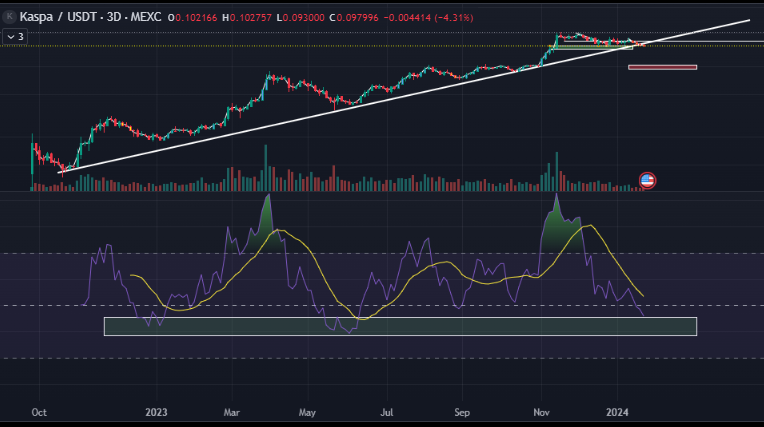Click the change value −0.004414 (−4.31%)
Viewport: 764px width, 427px height.
tap(428, 18)
